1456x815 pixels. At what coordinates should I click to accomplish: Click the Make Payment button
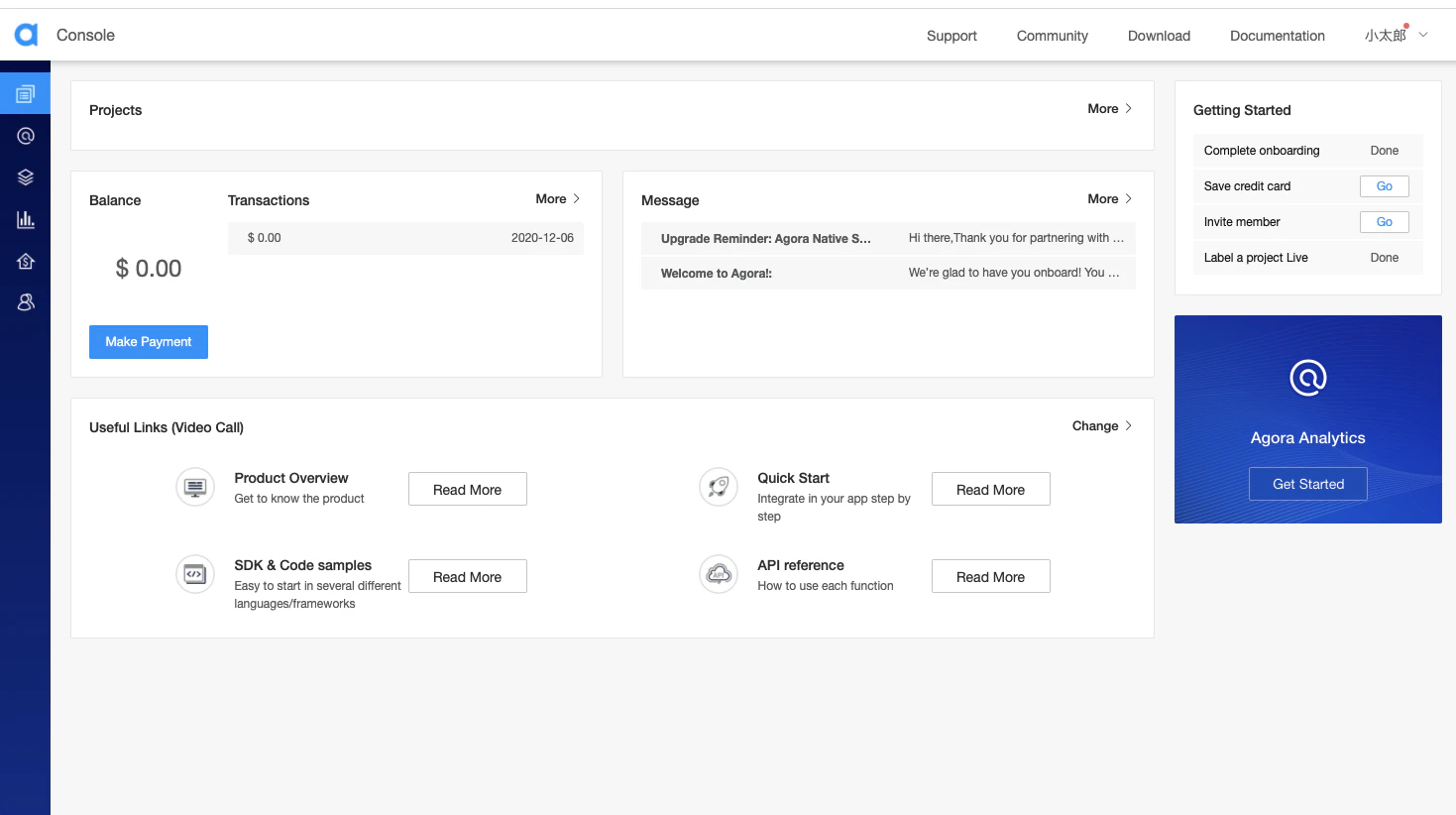tap(149, 342)
